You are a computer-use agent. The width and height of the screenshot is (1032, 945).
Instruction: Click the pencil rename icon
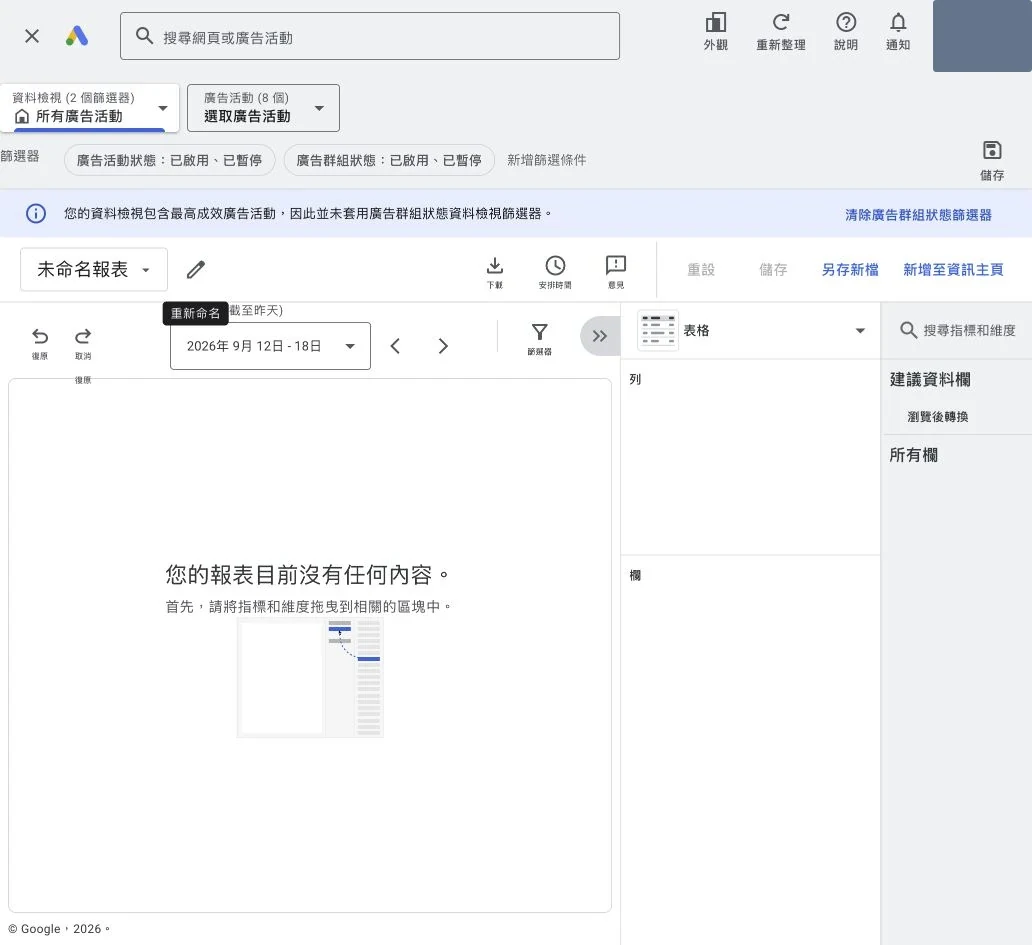coord(195,269)
